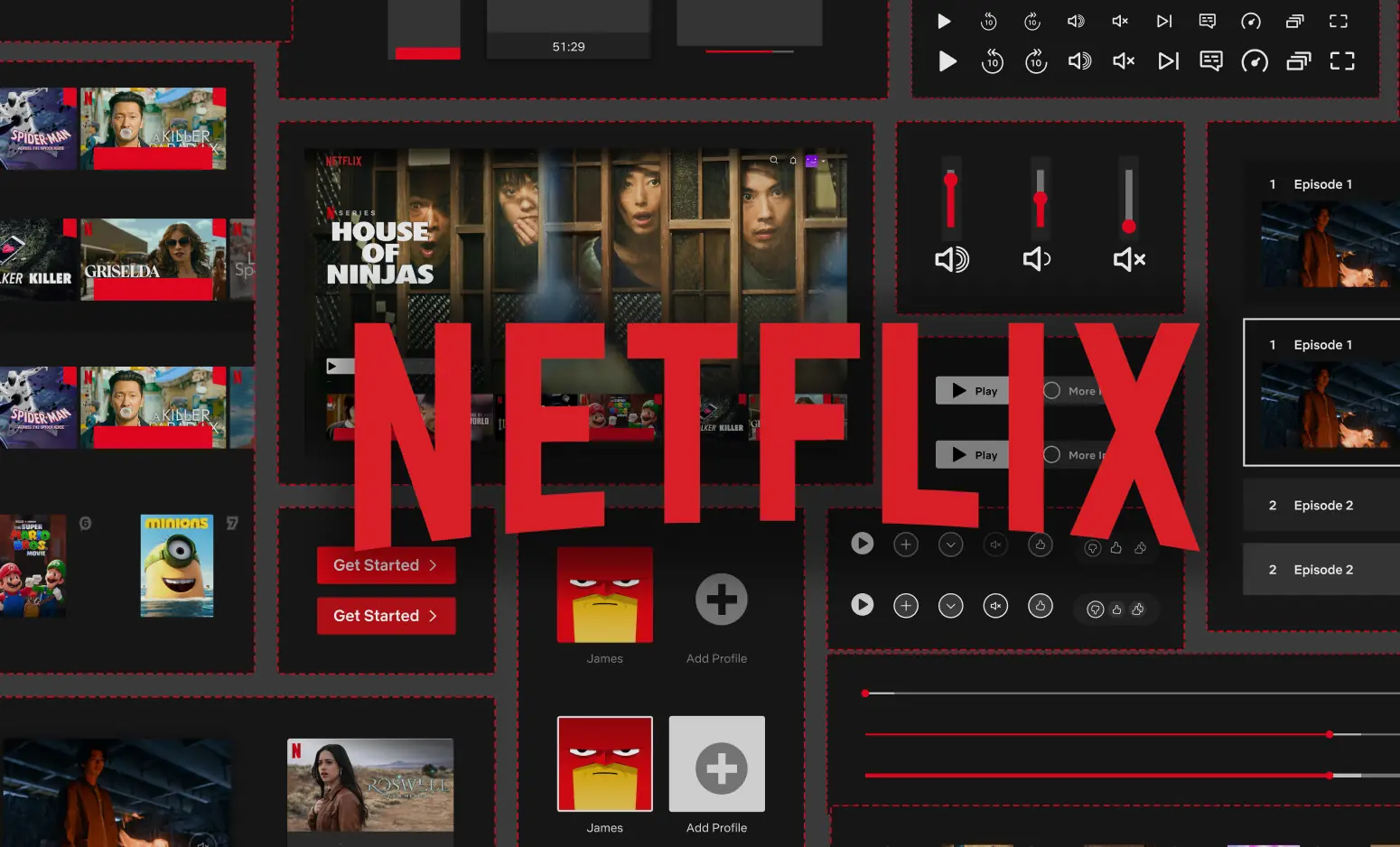Click the House of Ninjas title in the hero banner
Image resolution: width=1400 pixels, height=847 pixels.
tap(380, 253)
